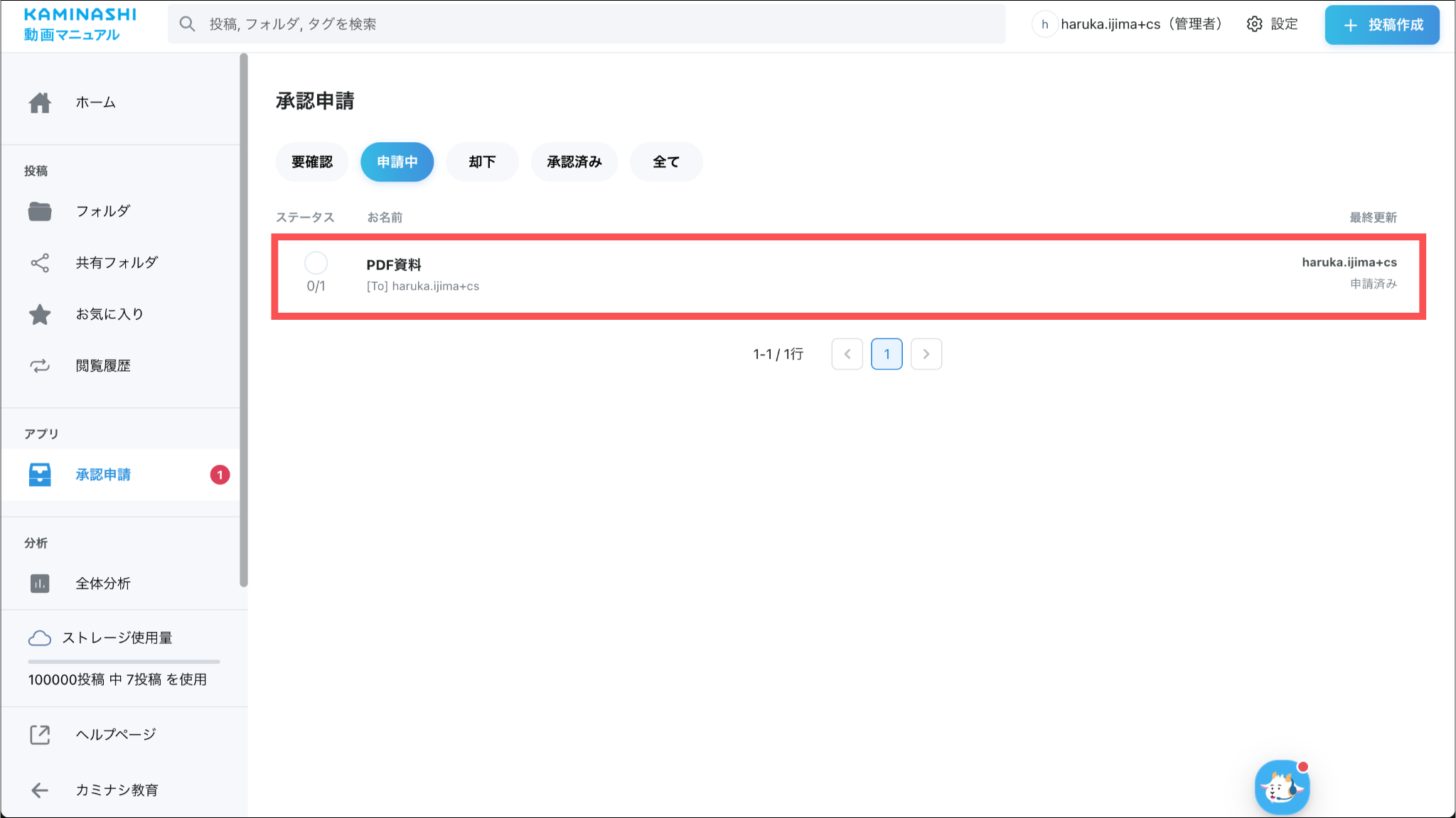Switch to the 承認済み tab
This screenshot has width=1456, height=818.
(x=574, y=162)
